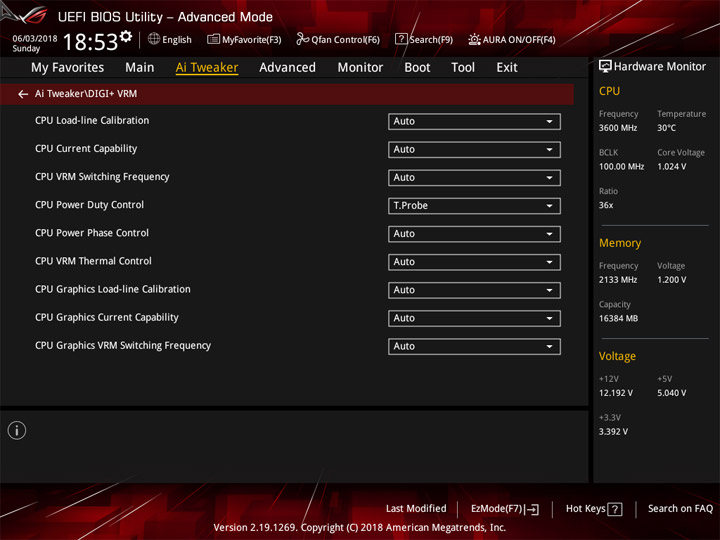Click Last Modified
720x540 pixels.
coord(416,509)
